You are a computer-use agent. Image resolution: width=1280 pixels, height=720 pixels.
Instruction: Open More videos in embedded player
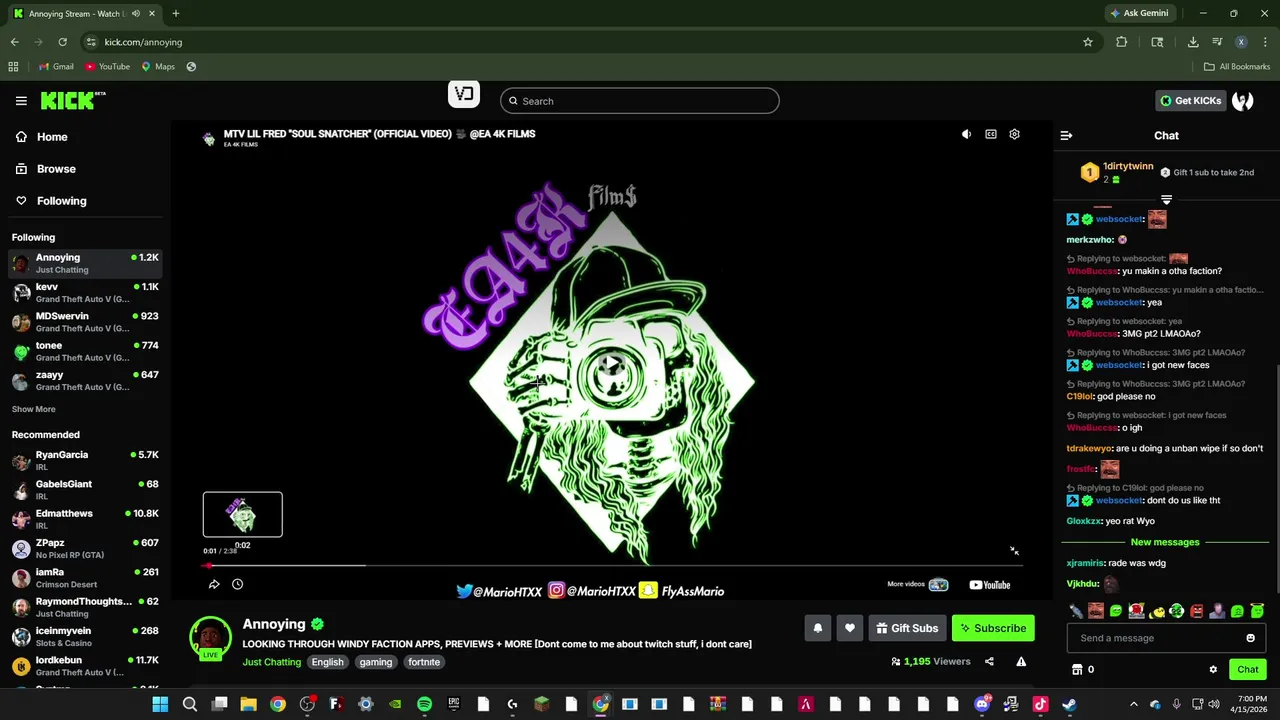click(x=918, y=584)
